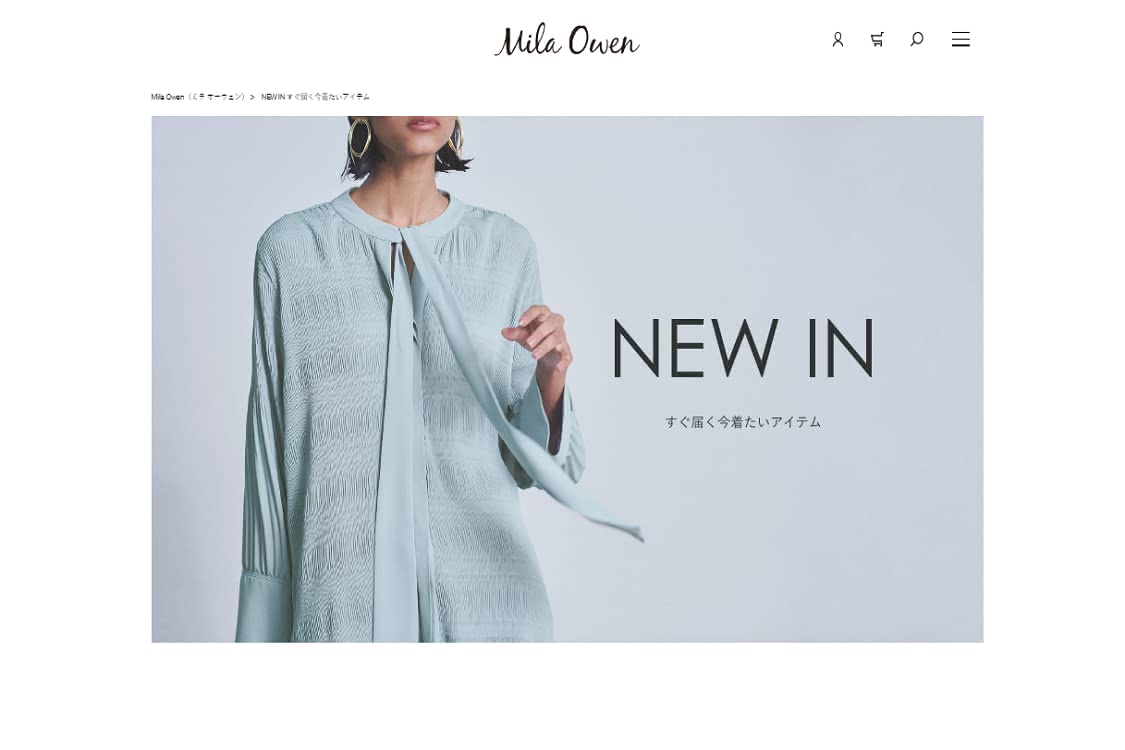Click the NEW IN hero headline
1125x750 pixels.
pos(743,348)
